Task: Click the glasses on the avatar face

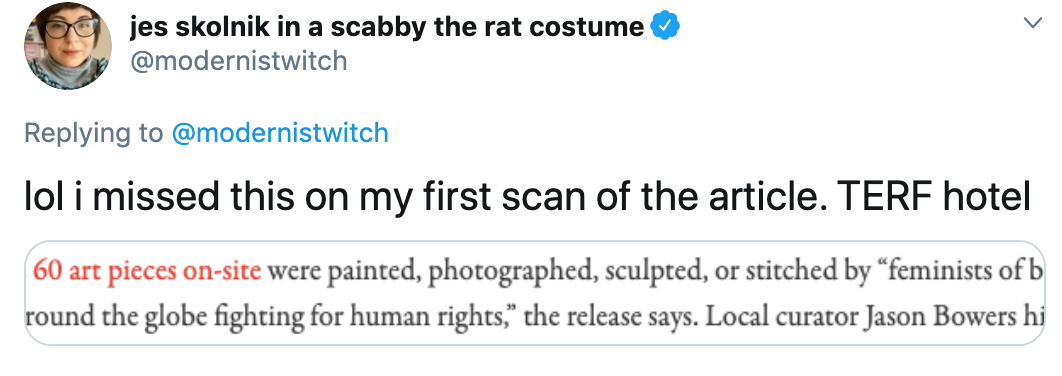Action: [x=68, y=28]
